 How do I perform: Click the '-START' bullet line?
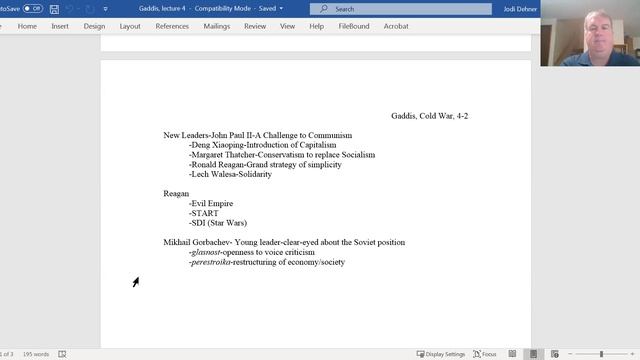click(203, 213)
